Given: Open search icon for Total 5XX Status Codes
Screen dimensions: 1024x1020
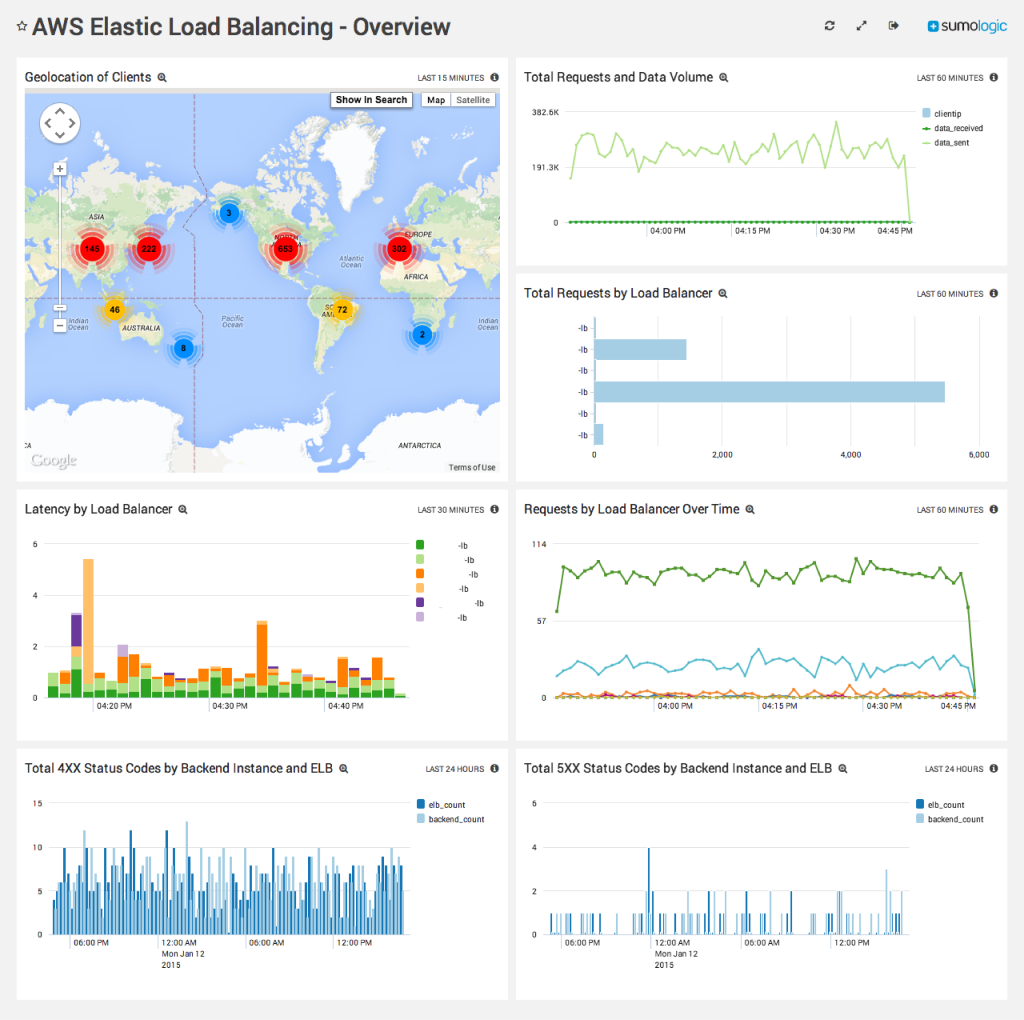Looking at the screenshot, I should pyautogui.click(x=842, y=769).
